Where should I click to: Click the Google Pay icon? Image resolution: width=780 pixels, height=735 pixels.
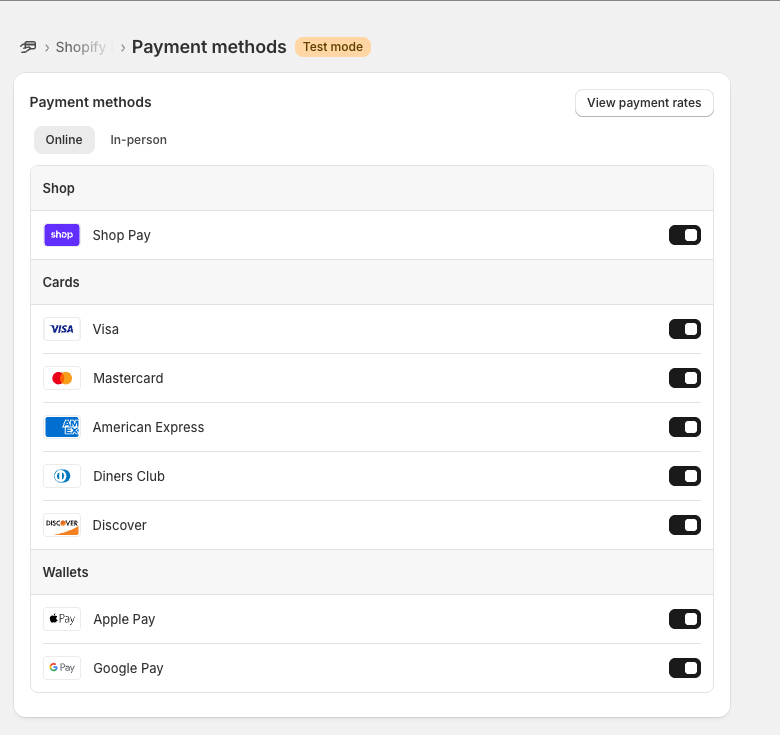[x=62, y=668]
